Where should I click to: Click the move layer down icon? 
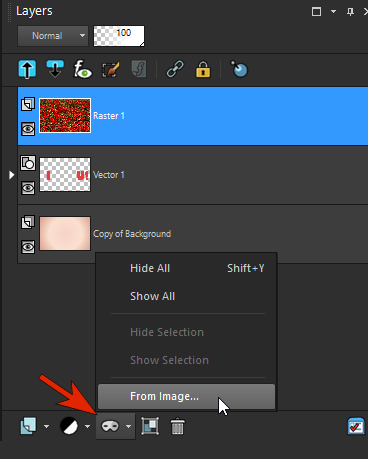pyautogui.click(x=55, y=69)
